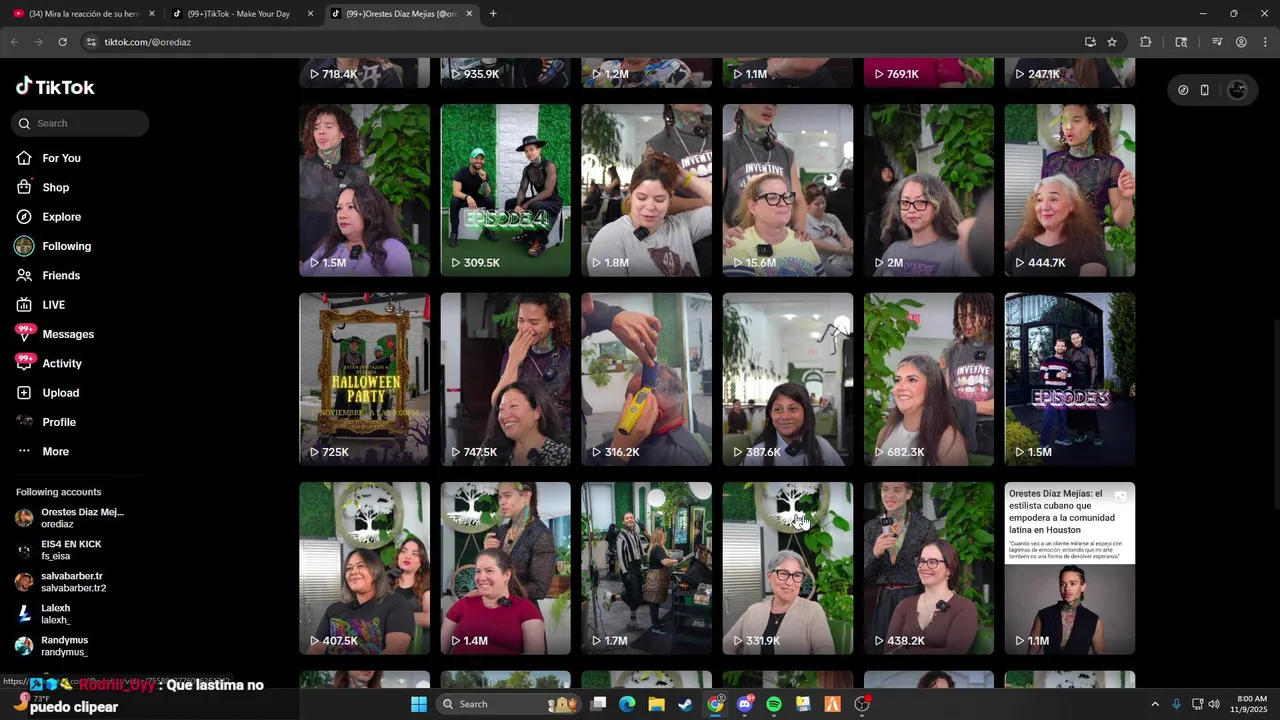Bookmark this page with star icon
This screenshot has width=1280, height=720.
tap(1112, 42)
